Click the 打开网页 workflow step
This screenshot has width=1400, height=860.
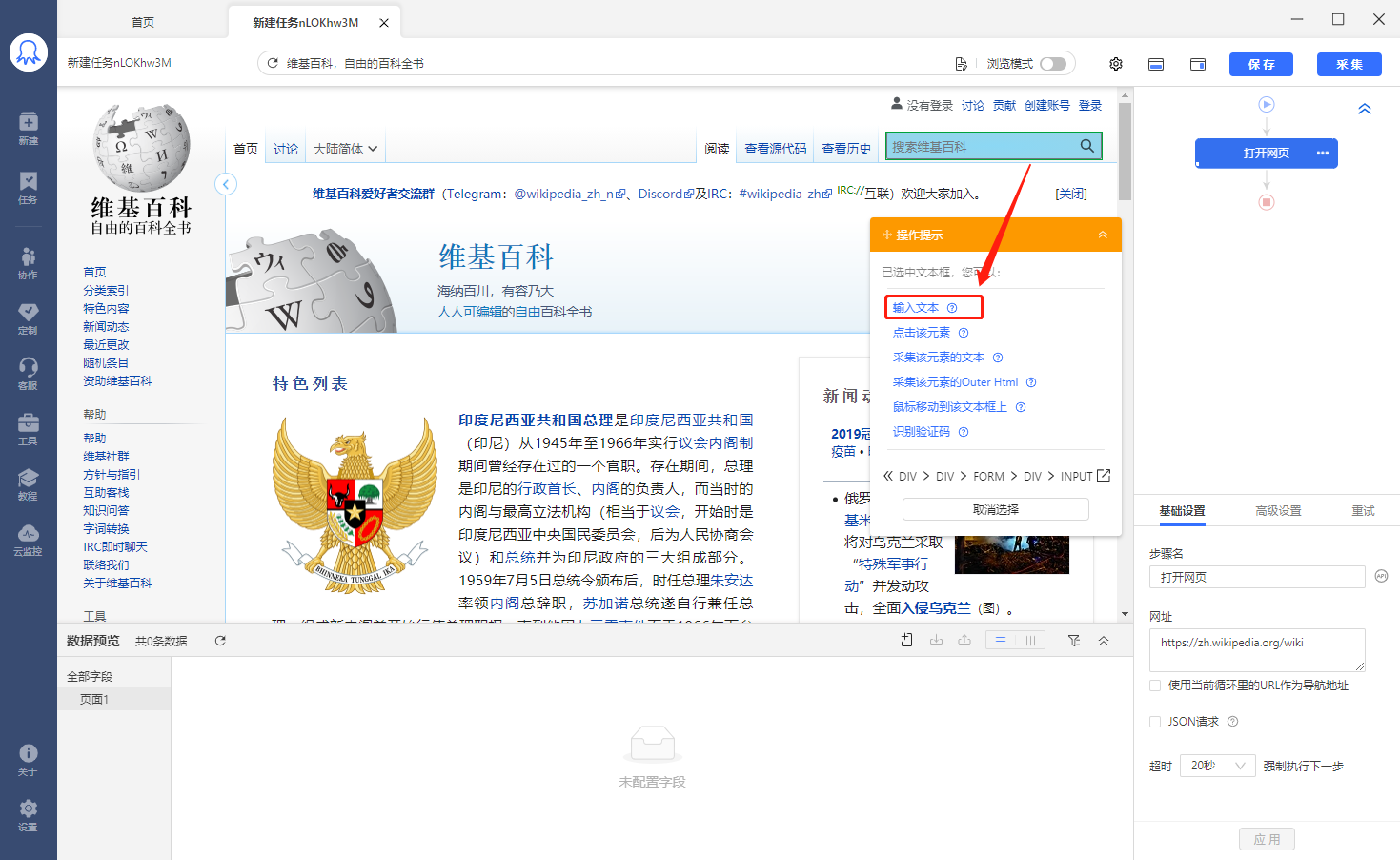coord(1267,154)
